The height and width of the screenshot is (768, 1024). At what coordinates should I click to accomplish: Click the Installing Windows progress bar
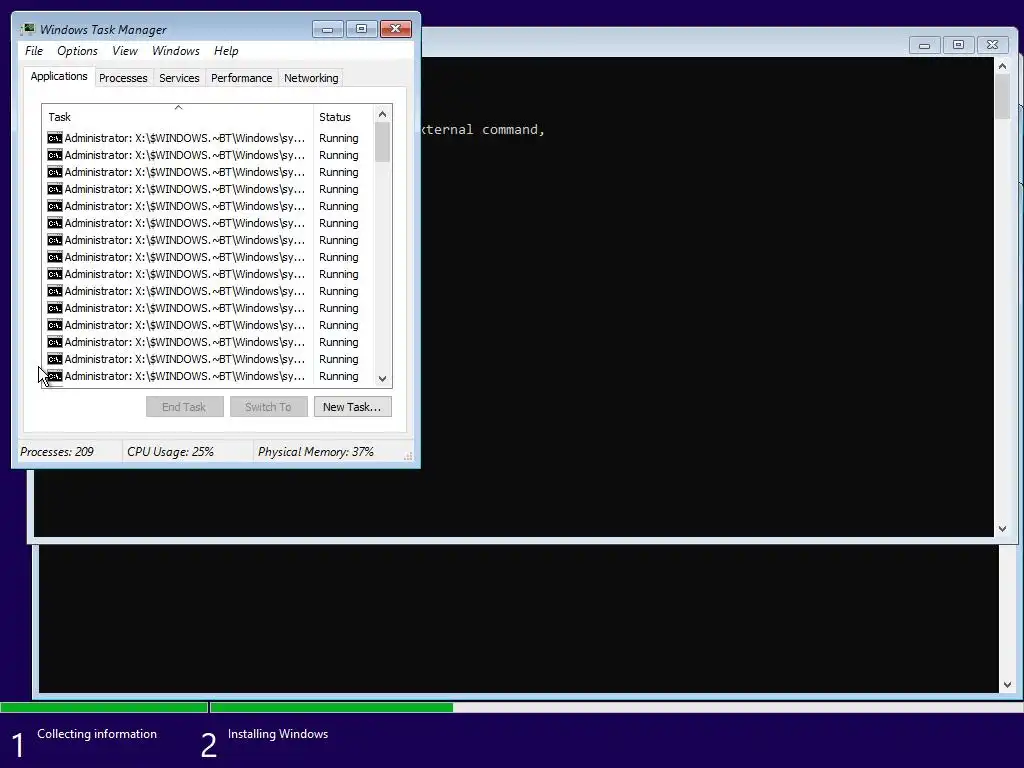[616, 707]
